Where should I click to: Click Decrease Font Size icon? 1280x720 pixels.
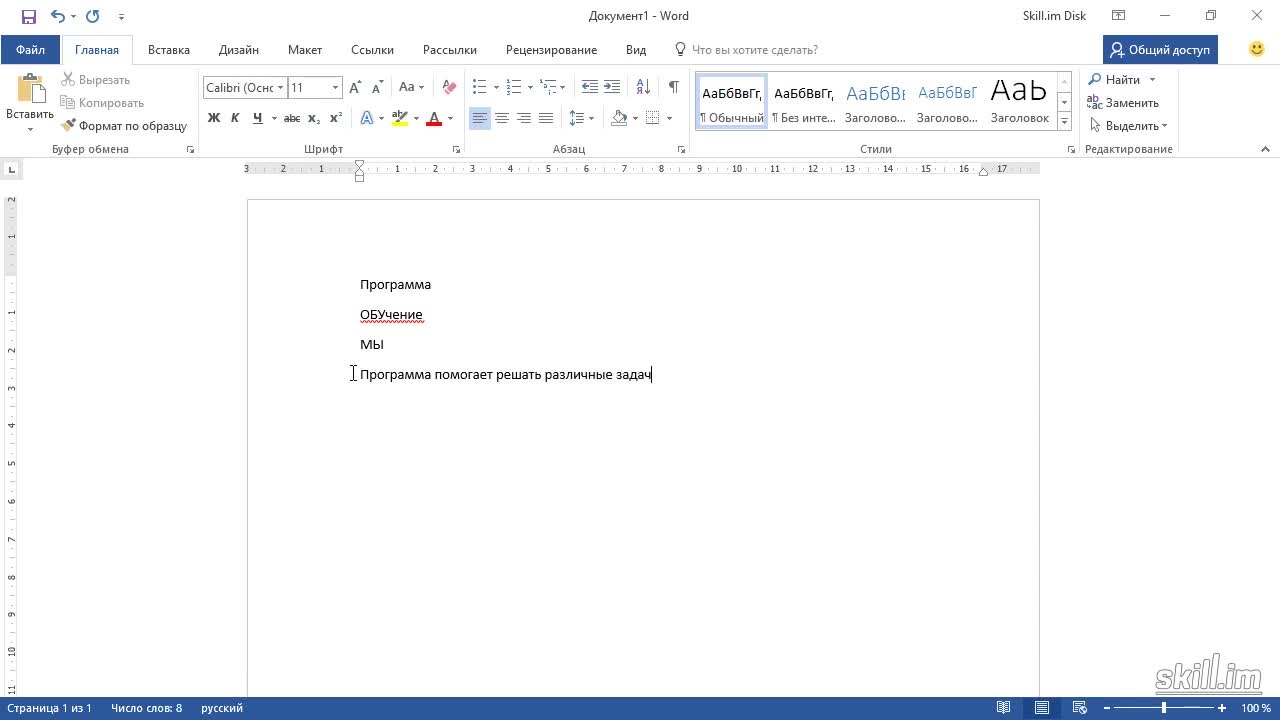(378, 88)
